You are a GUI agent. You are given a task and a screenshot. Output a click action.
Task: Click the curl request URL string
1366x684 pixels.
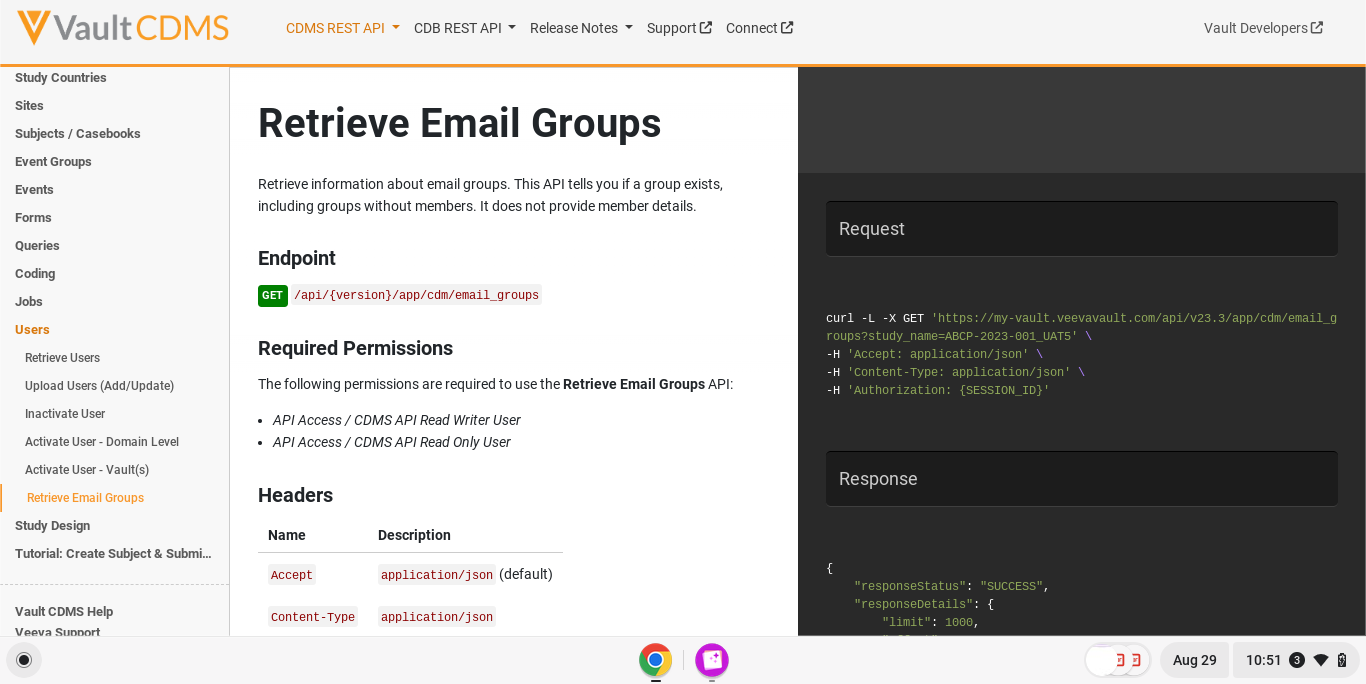[x=1081, y=327]
